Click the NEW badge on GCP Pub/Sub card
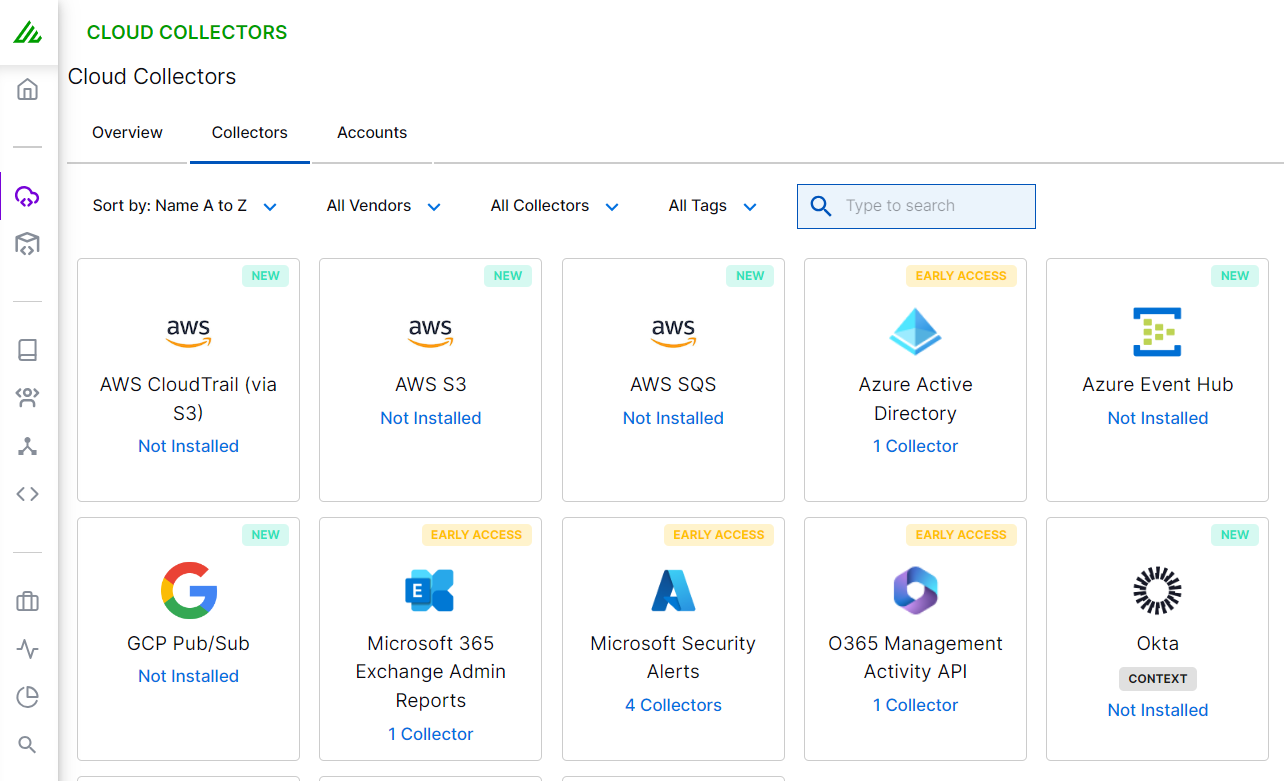Image resolution: width=1284 pixels, height=781 pixels. pyautogui.click(x=265, y=535)
